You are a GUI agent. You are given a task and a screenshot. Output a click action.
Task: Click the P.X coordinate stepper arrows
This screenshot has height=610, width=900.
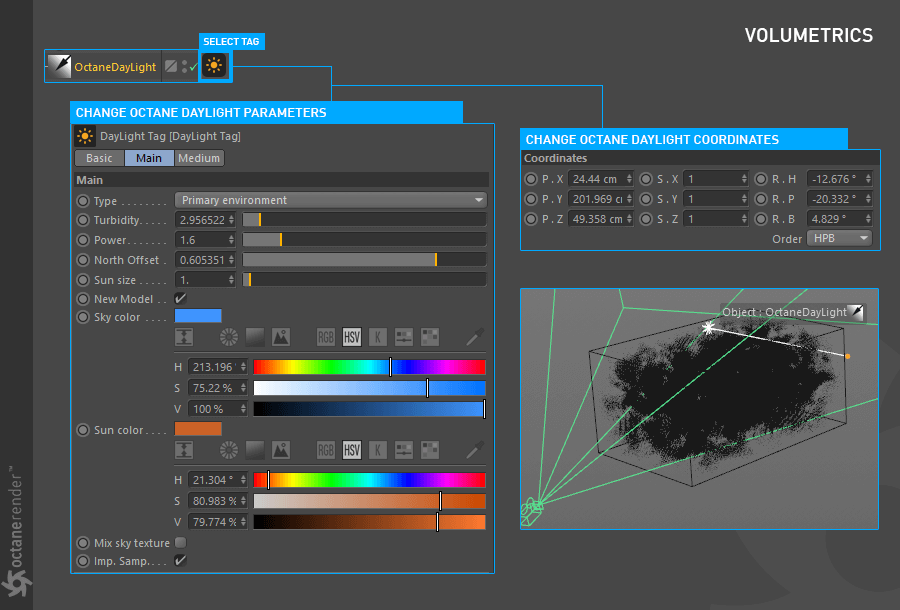pos(629,179)
